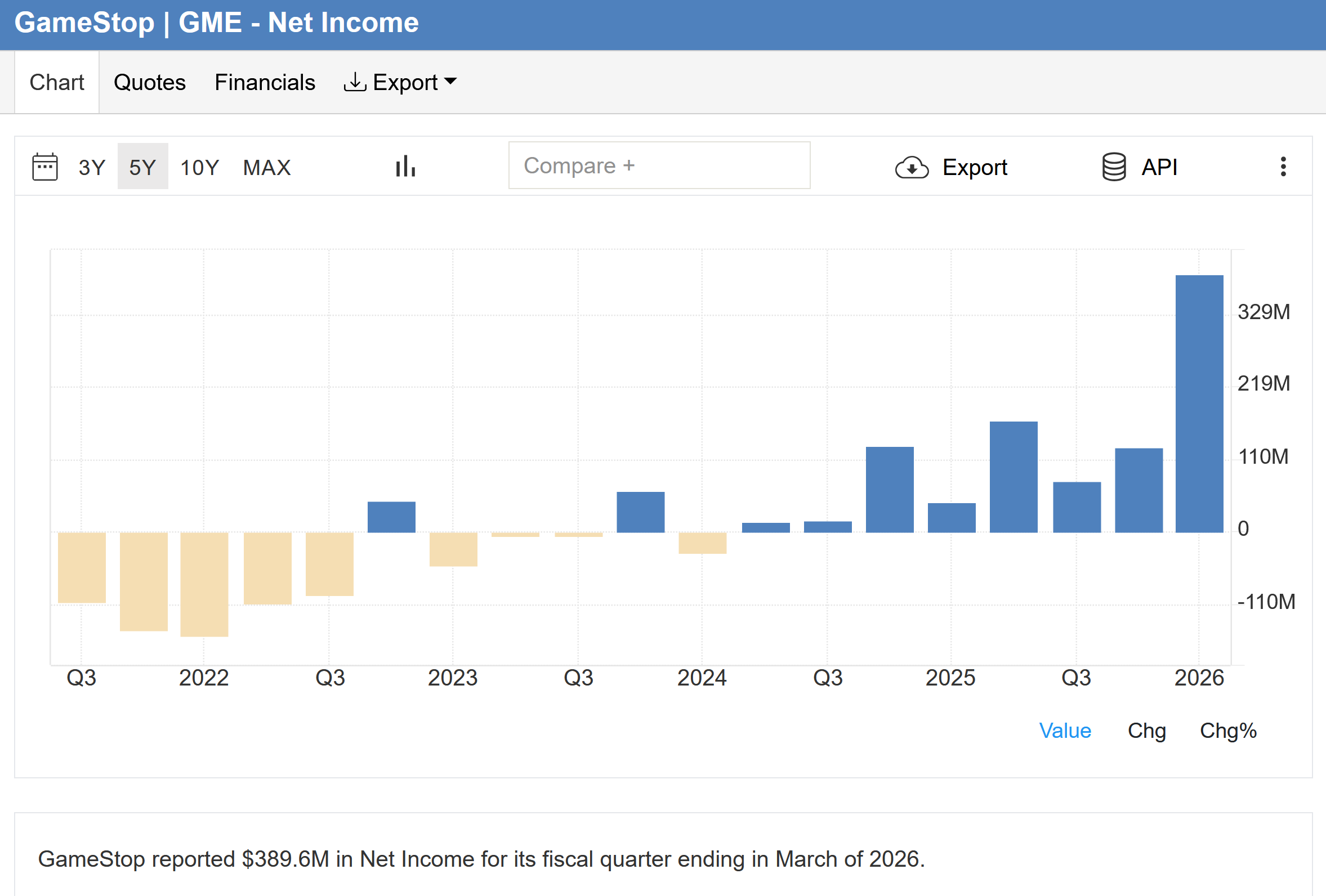Screen dimensions: 1326x896
Task: Open the Financials tab
Action: pyautogui.click(x=265, y=82)
